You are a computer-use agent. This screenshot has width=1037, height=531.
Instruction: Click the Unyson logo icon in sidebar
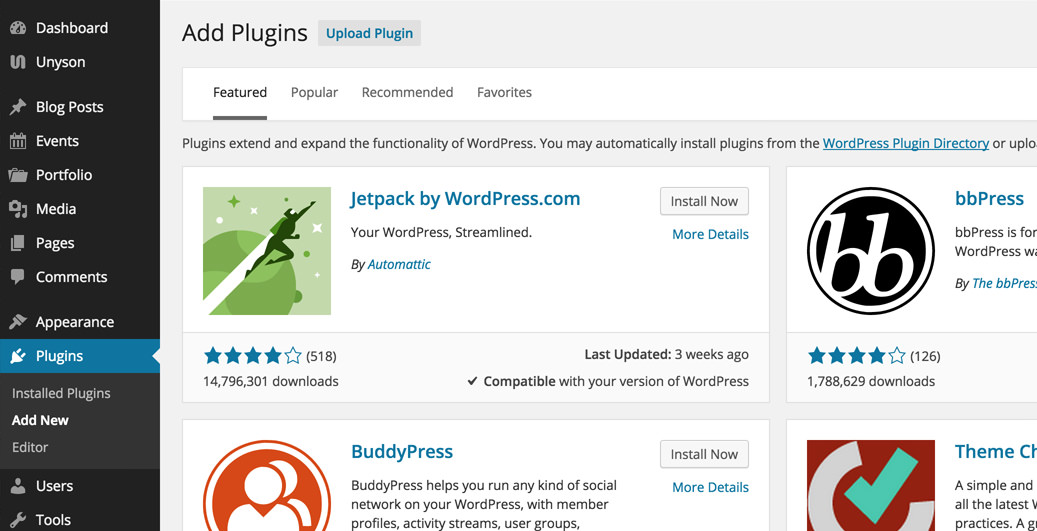pyautogui.click(x=18, y=62)
